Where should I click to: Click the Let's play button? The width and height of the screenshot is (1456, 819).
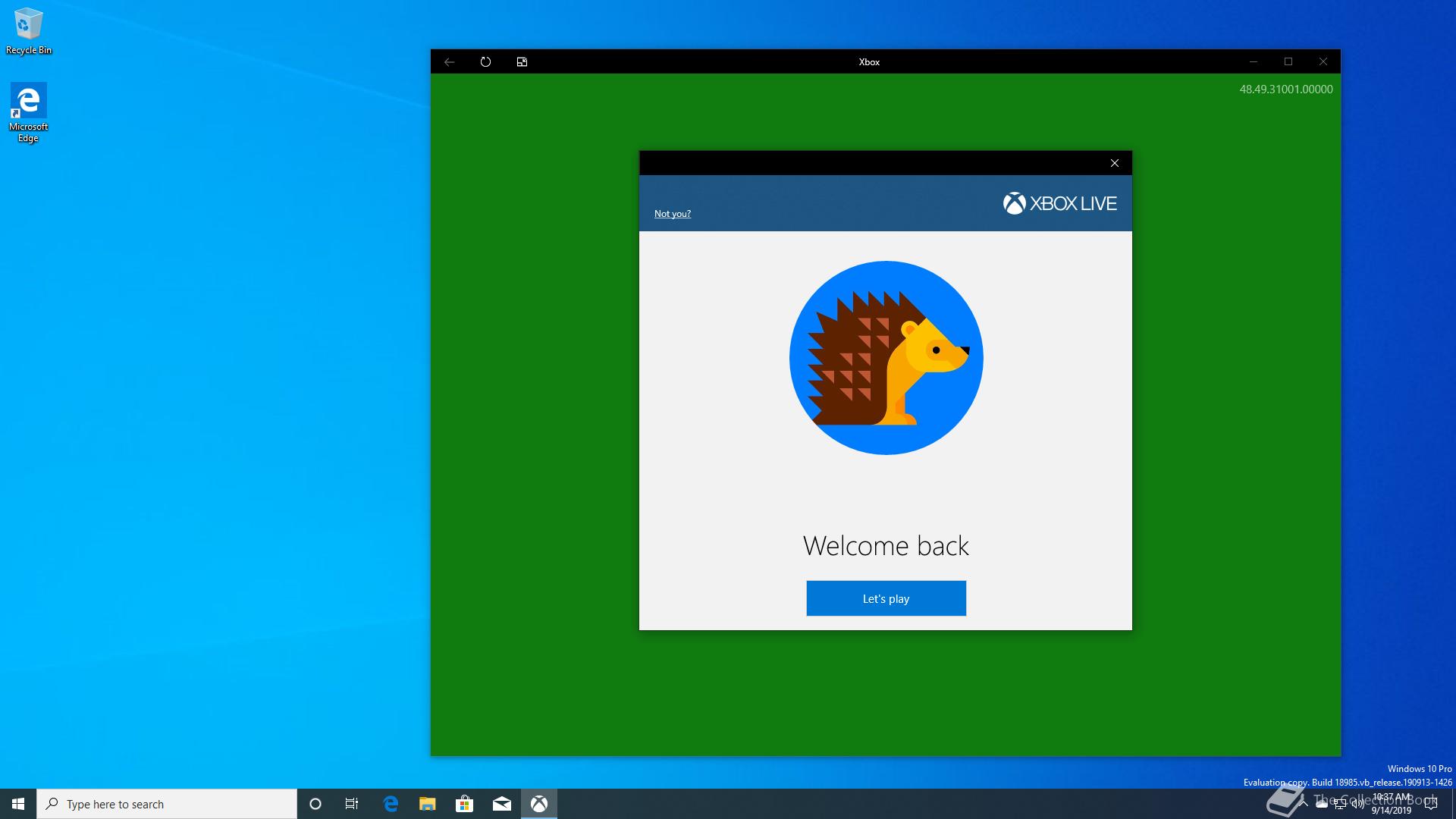click(886, 598)
